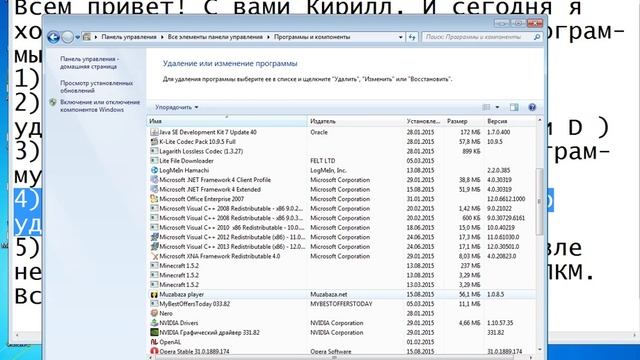Viewport: 640px width, 360px height.
Task: Click the scroll up arrow of program list
Action: pos(539,121)
